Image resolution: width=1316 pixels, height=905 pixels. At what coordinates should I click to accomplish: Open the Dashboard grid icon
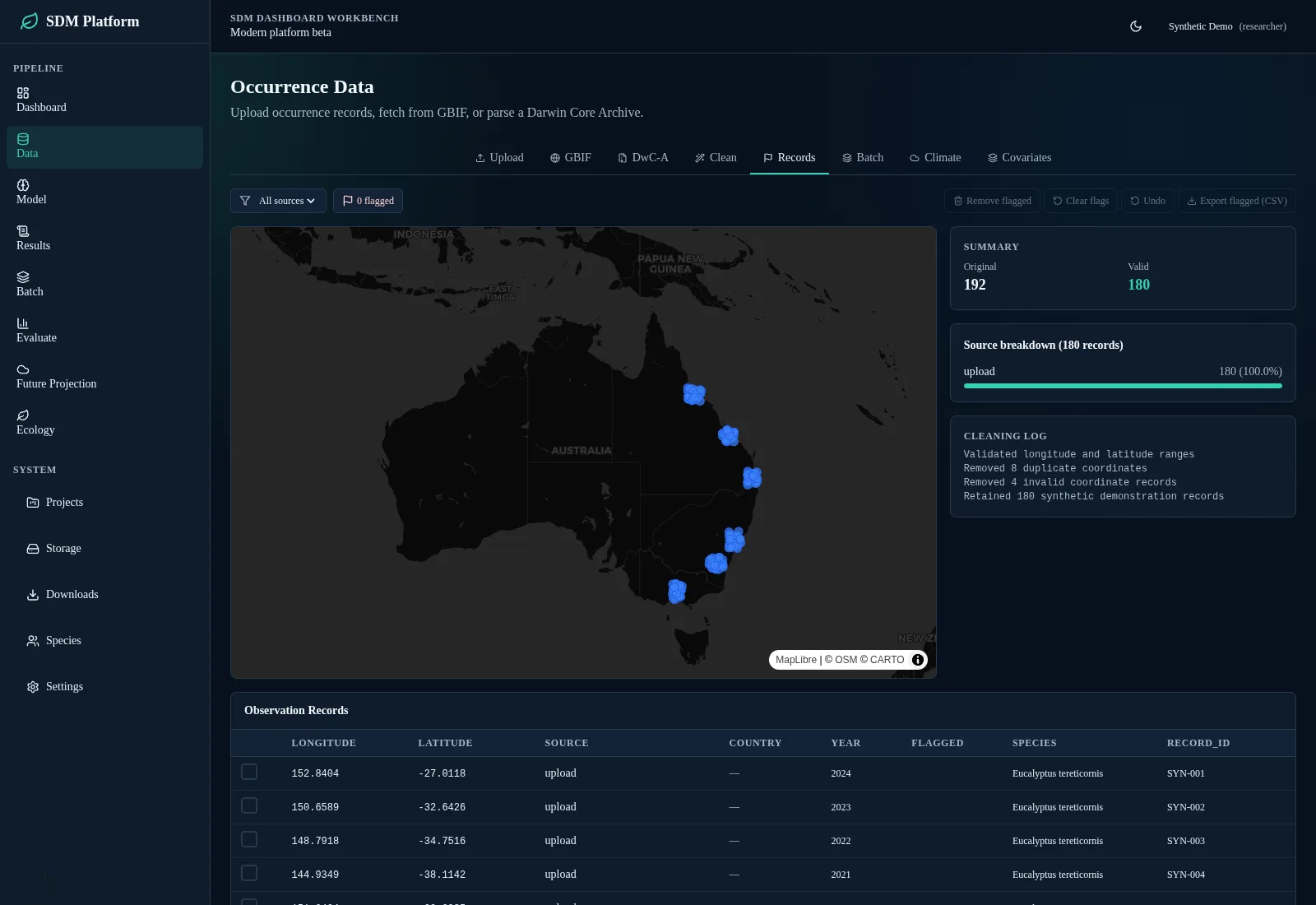pyautogui.click(x=23, y=93)
